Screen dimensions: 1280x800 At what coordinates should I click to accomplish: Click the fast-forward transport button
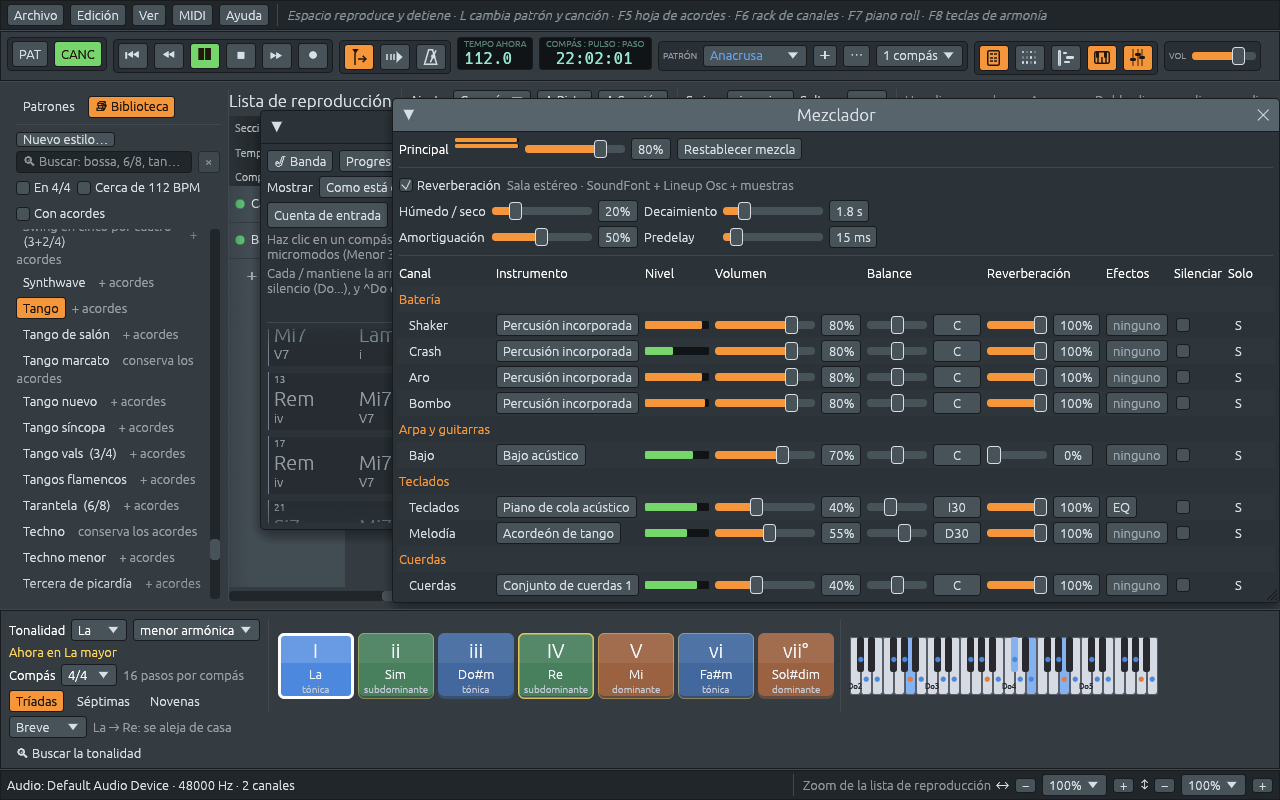click(277, 55)
